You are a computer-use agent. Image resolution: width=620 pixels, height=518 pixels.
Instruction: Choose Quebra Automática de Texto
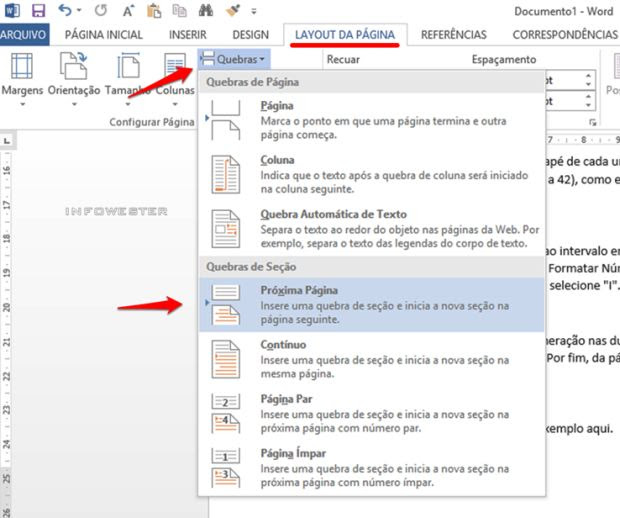[372, 229]
